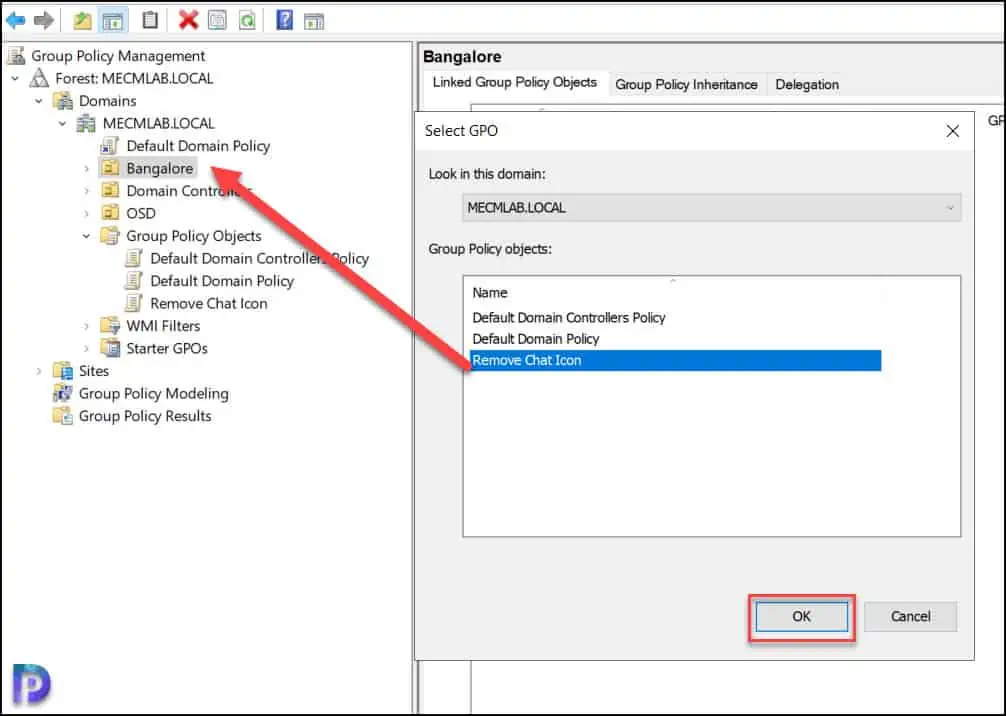The image size is (1006, 716).
Task: Switch to the Delegation tab
Action: tap(806, 85)
